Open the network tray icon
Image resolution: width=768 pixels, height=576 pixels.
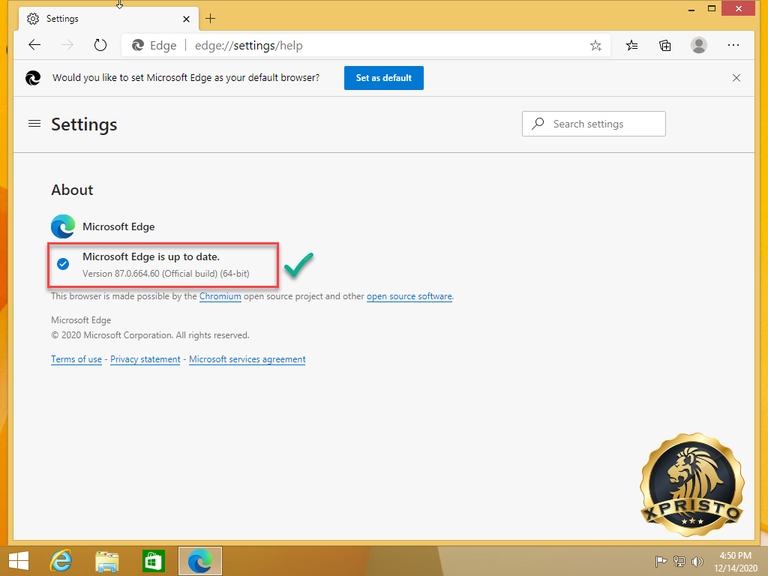[679, 562]
